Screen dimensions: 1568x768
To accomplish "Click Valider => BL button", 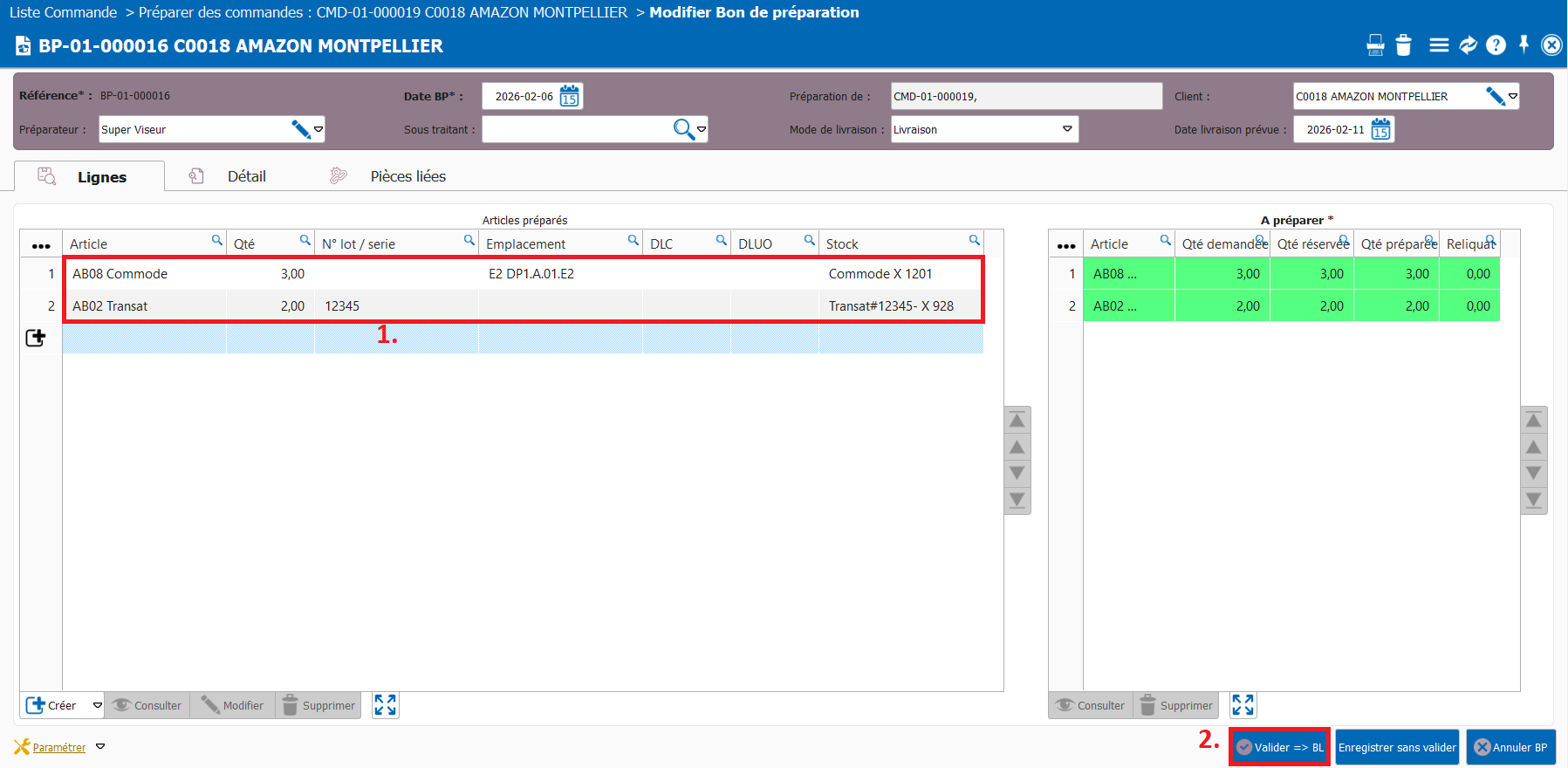I will [x=1279, y=747].
